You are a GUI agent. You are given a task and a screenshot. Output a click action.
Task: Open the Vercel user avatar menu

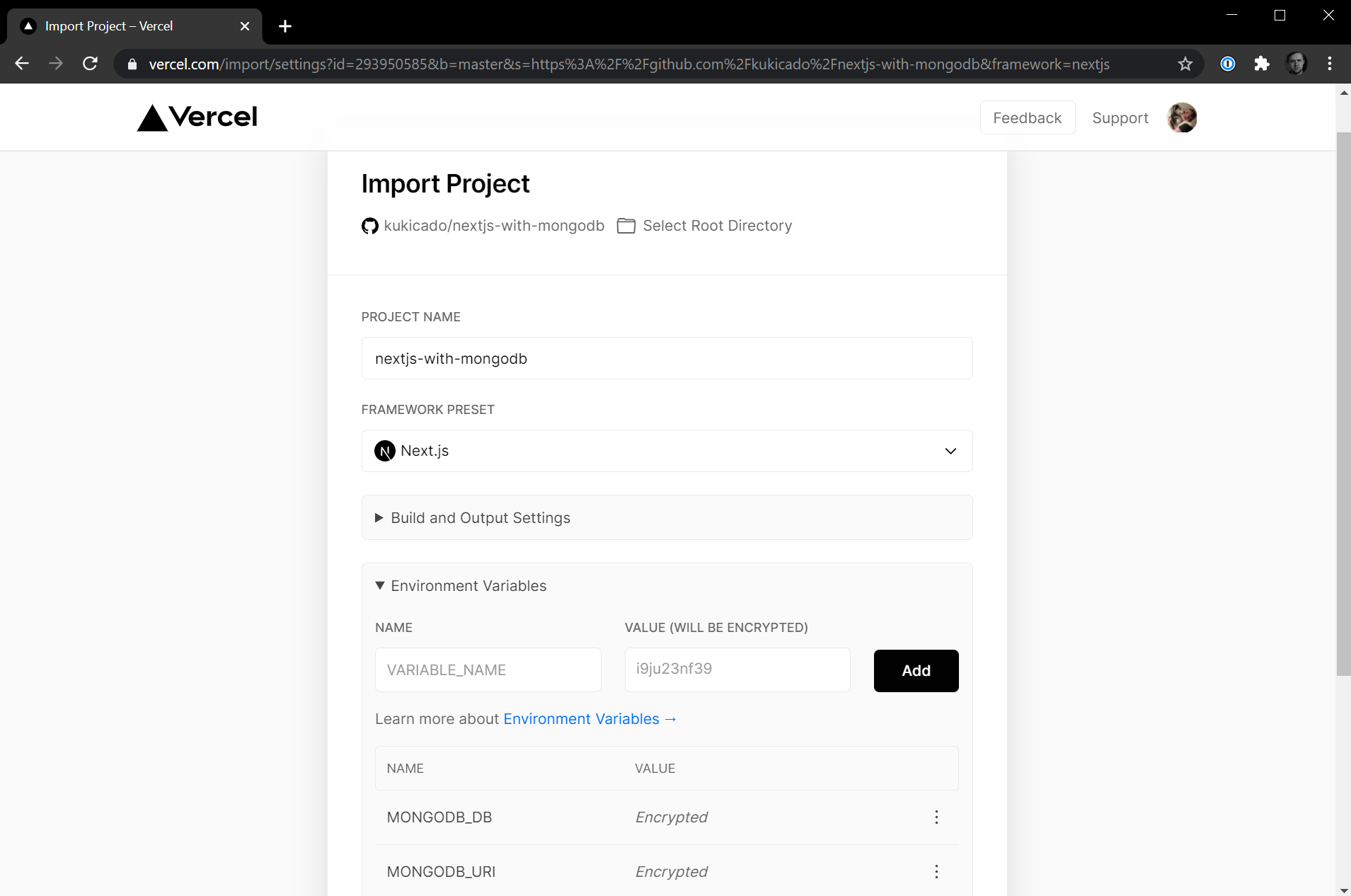(1182, 117)
